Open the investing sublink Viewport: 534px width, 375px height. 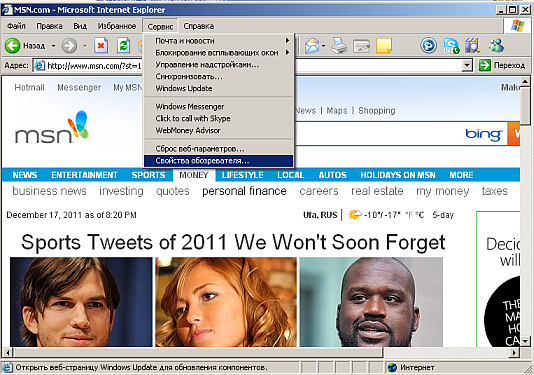[121, 191]
